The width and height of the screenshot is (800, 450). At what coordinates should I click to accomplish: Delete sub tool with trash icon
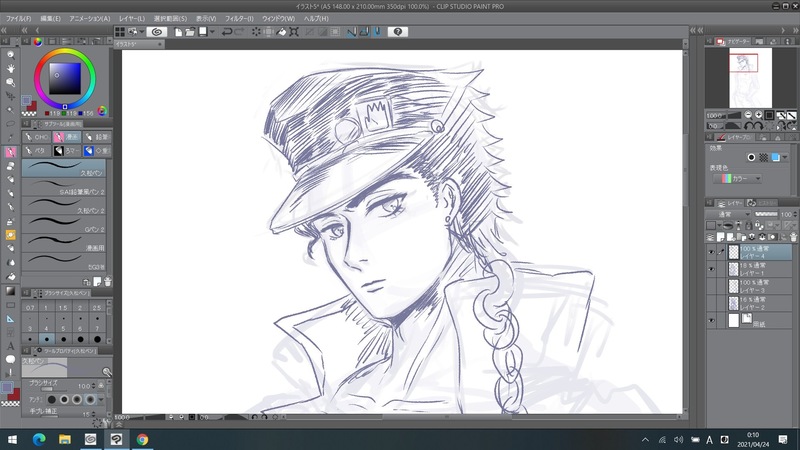click(107, 280)
